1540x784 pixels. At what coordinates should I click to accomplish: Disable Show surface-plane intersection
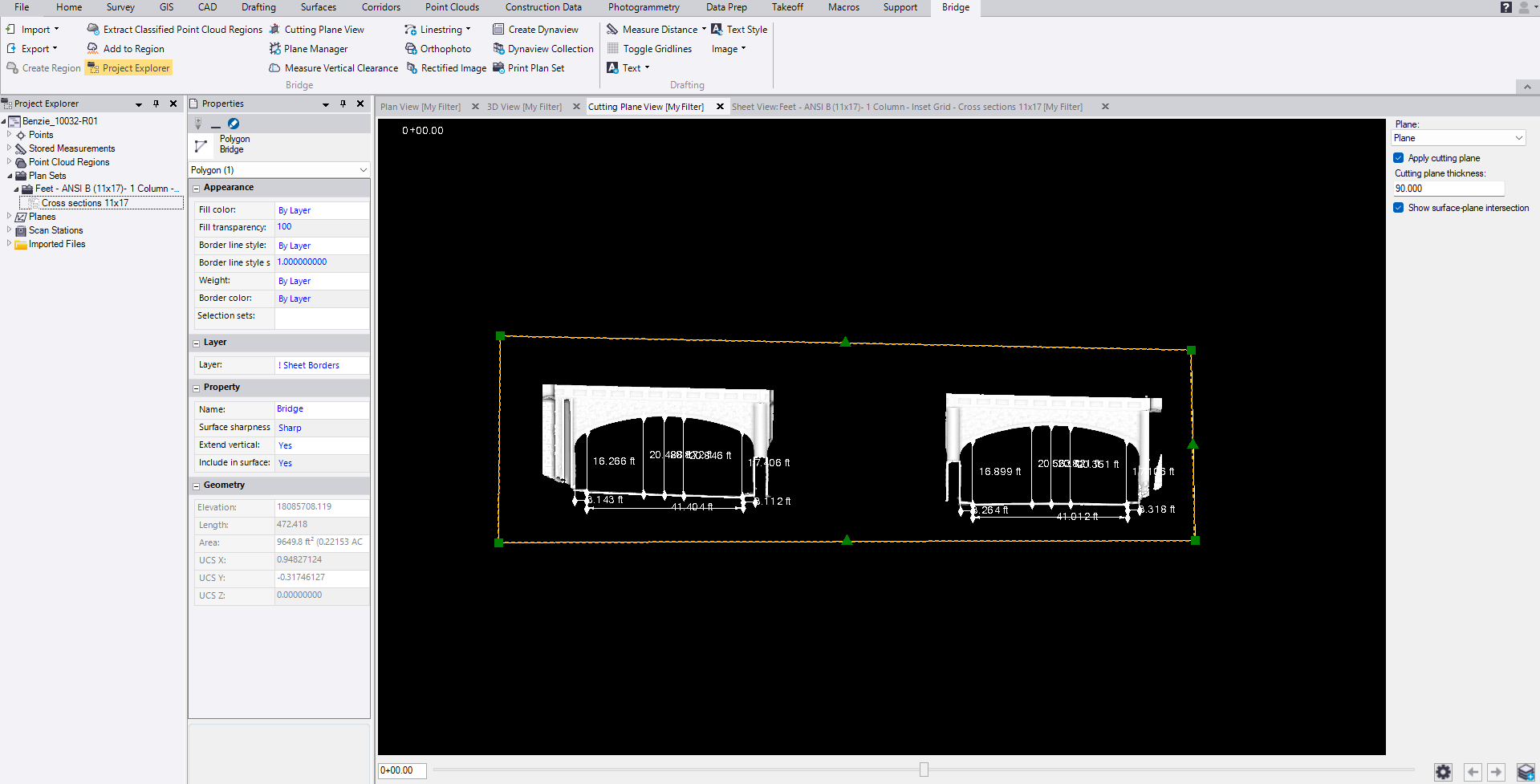click(1399, 208)
